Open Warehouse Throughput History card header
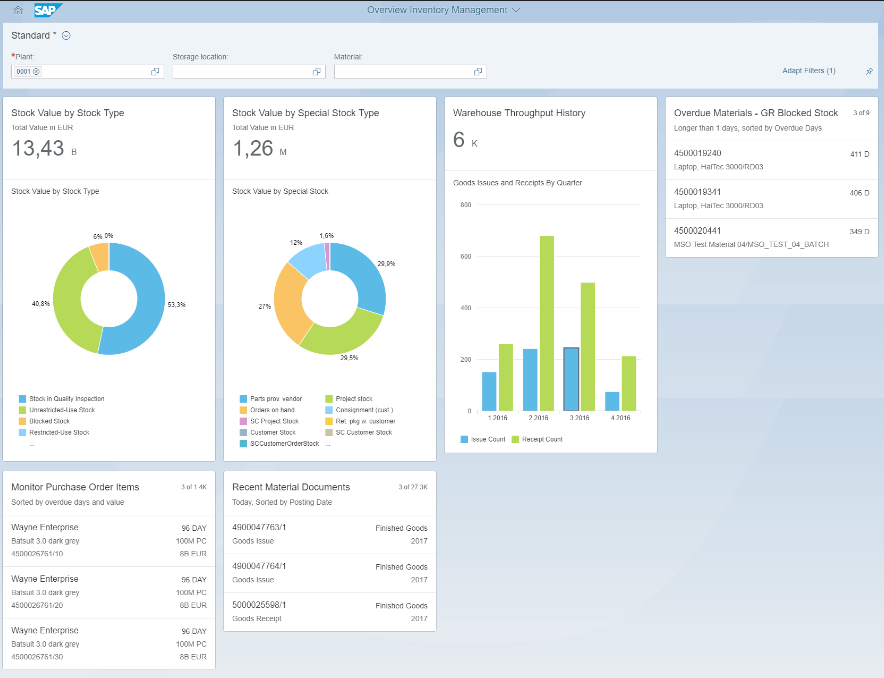 (x=519, y=113)
